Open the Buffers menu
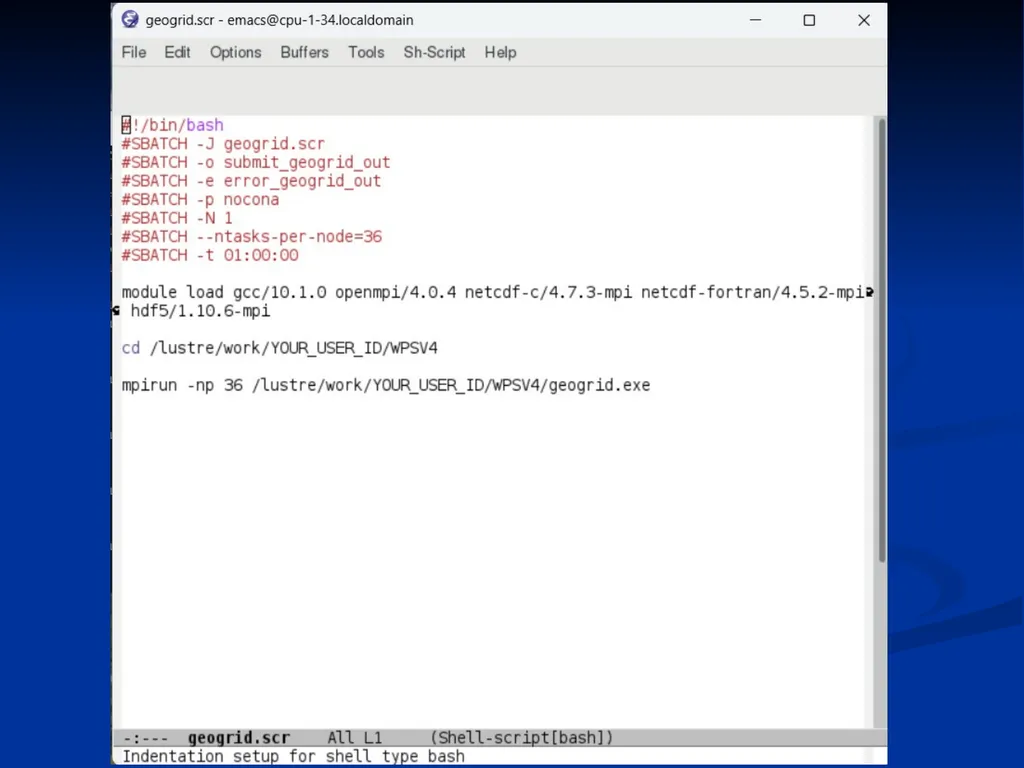The height and width of the screenshot is (768, 1024). tap(304, 52)
